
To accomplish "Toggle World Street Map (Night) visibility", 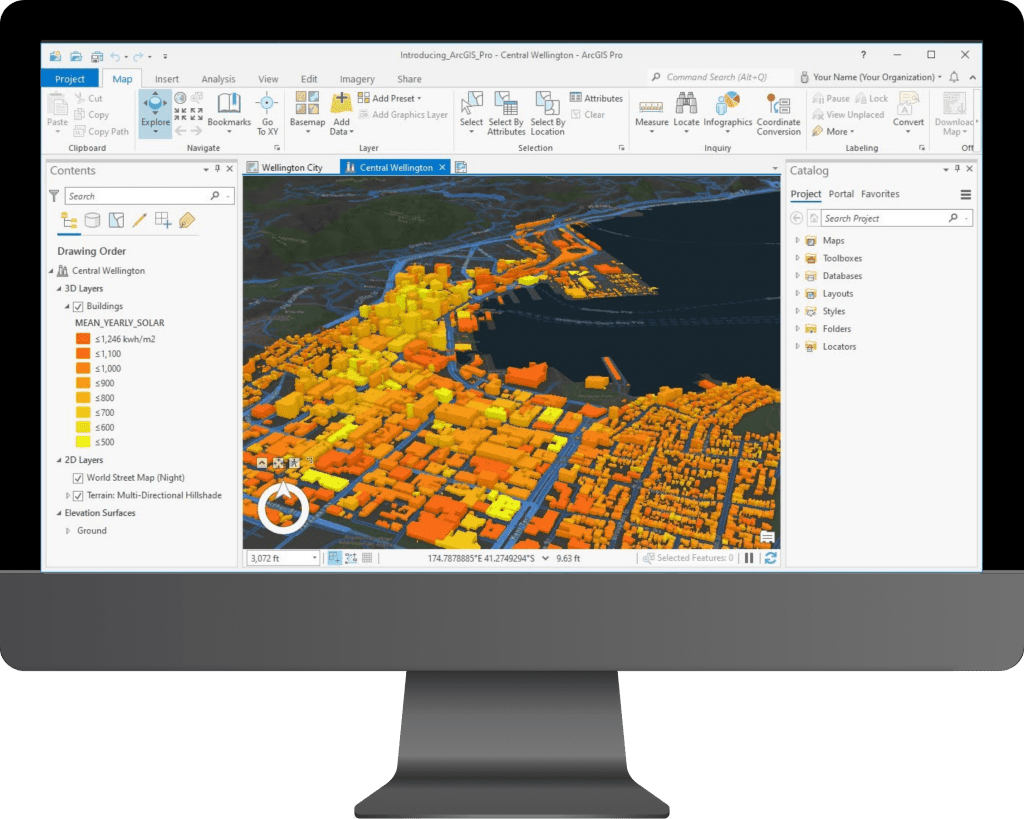I will tap(78, 478).
